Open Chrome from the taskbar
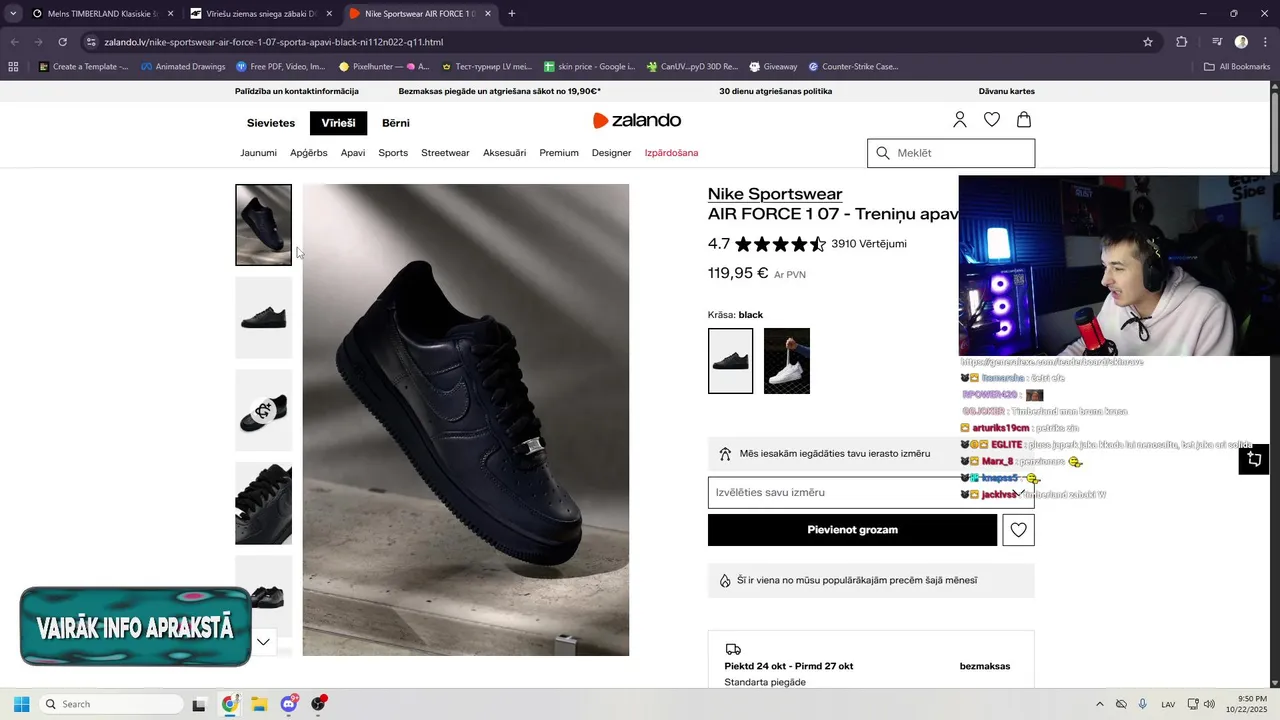Viewport: 1280px width, 720px height. (229, 704)
